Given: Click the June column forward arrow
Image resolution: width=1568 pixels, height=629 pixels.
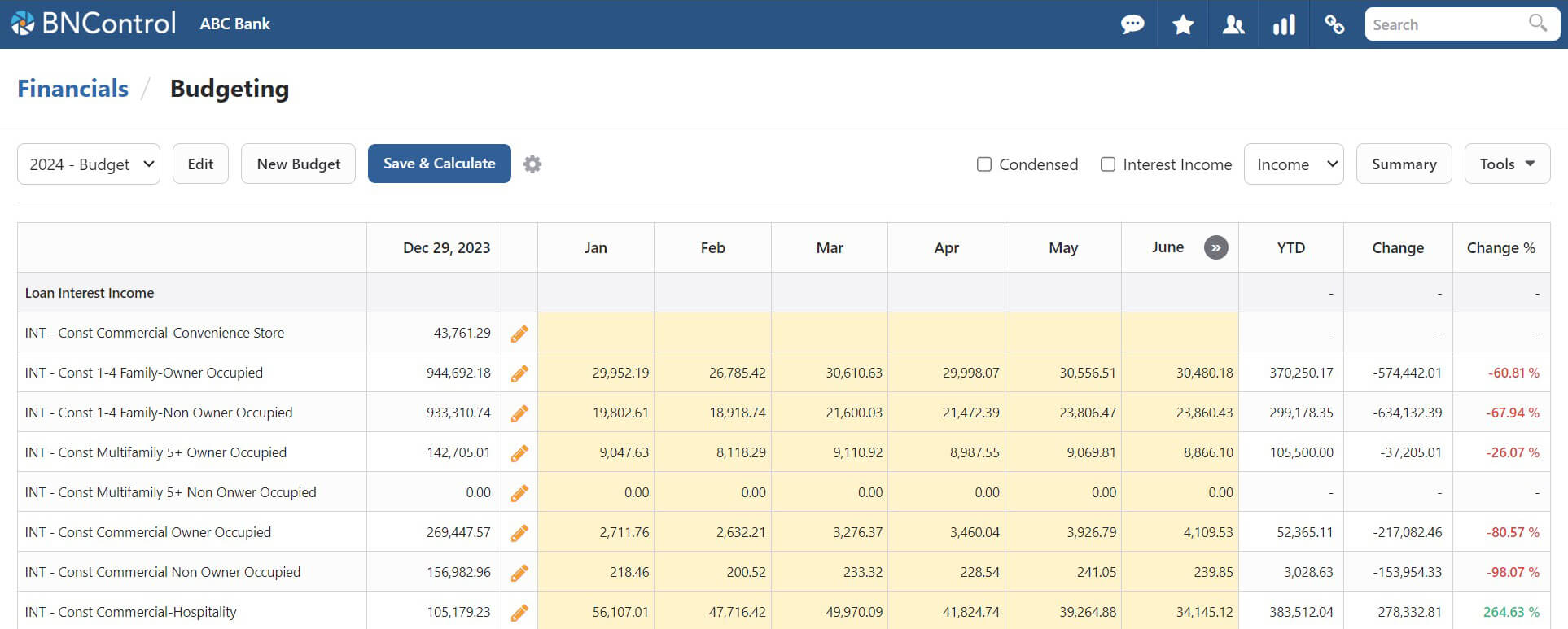Looking at the screenshot, I should pyautogui.click(x=1215, y=247).
